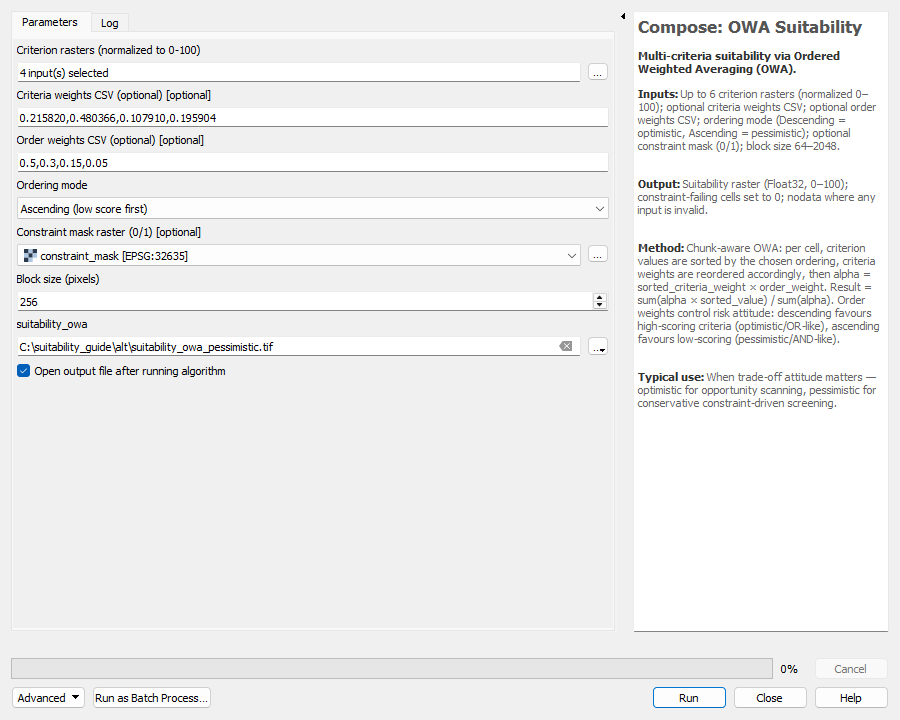This screenshot has height=720, width=900.
Task: Close the algorithm dialog
Action: pyautogui.click(x=770, y=698)
